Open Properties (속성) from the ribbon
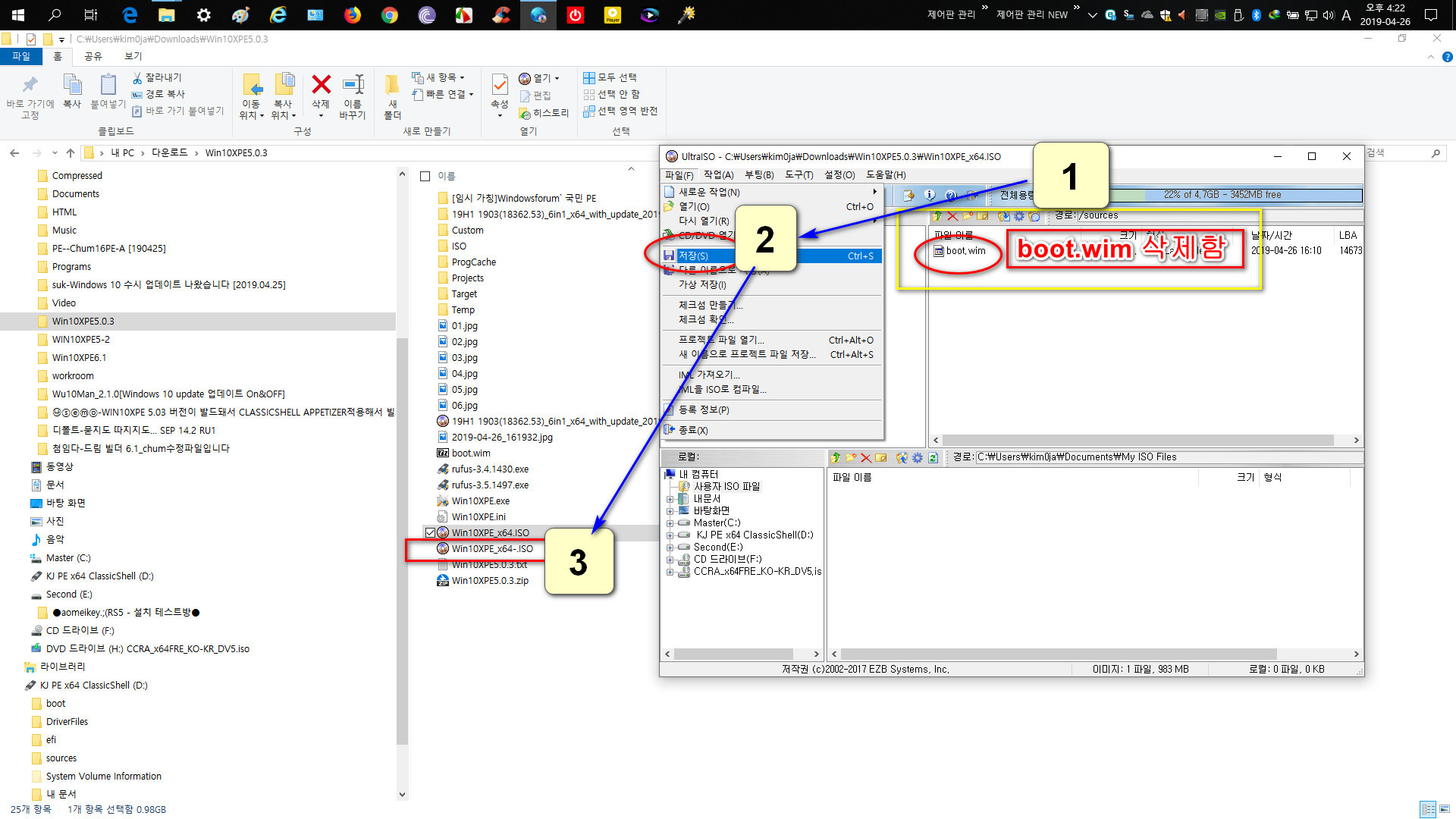 coord(500,94)
